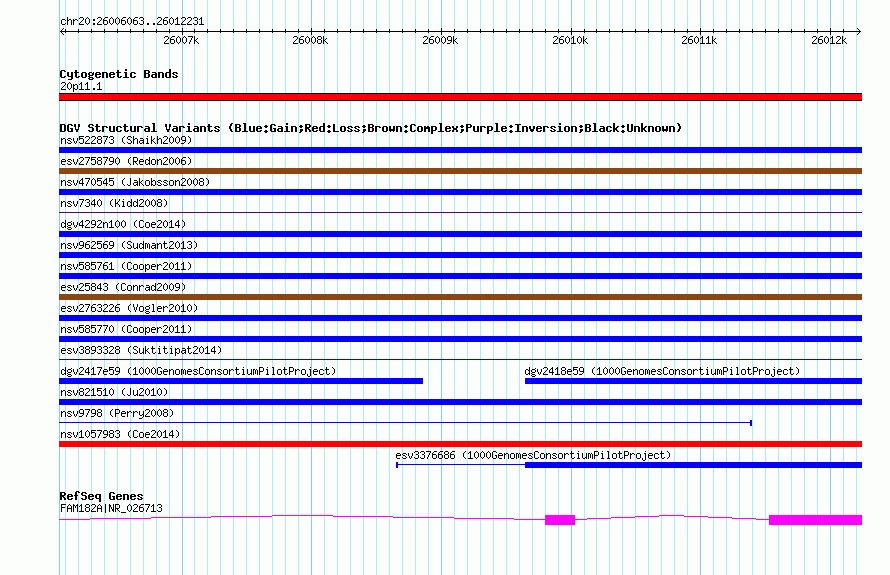
Task: Open the Cytogenetic Bands track title
Action: click(x=119, y=74)
